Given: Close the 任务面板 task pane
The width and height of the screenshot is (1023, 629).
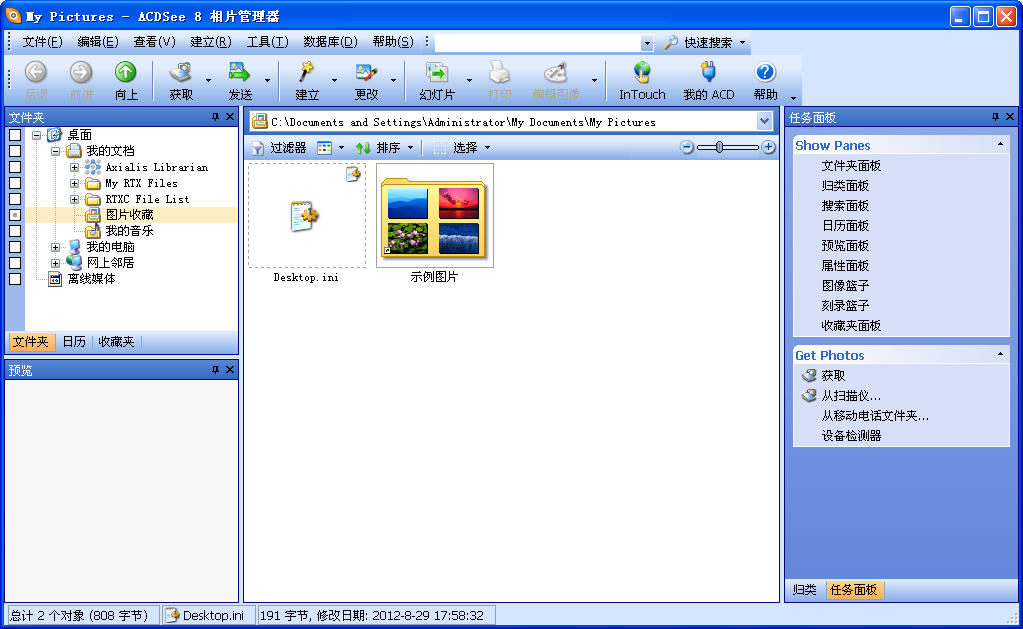Looking at the screenshot, I should click(1010, 117).
